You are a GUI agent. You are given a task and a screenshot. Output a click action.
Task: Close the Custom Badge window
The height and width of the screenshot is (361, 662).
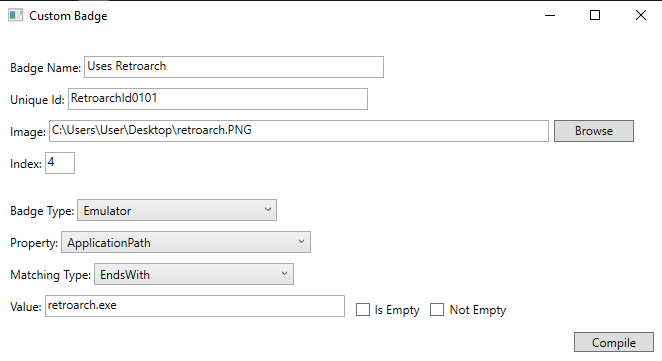(x=640, y=16)
